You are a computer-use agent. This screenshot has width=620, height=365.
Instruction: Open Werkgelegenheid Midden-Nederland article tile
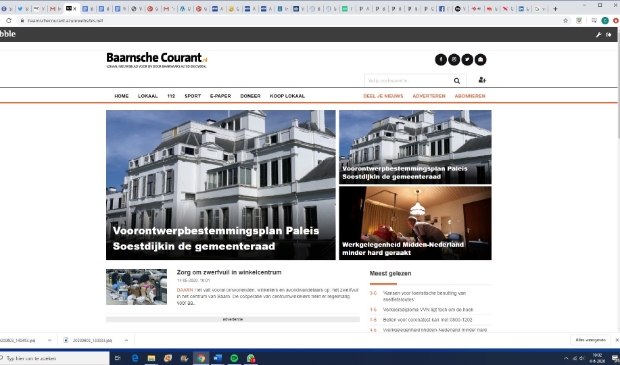tap(415, 223)
